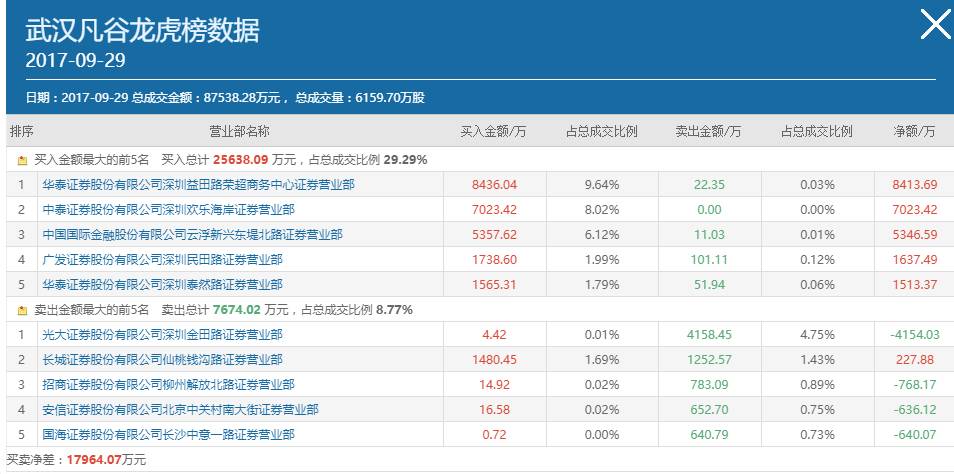Open 安信证券北京中关村南大街证券营业部 link
This screenshot has width=954, height=474.
(x=180, y=410)
